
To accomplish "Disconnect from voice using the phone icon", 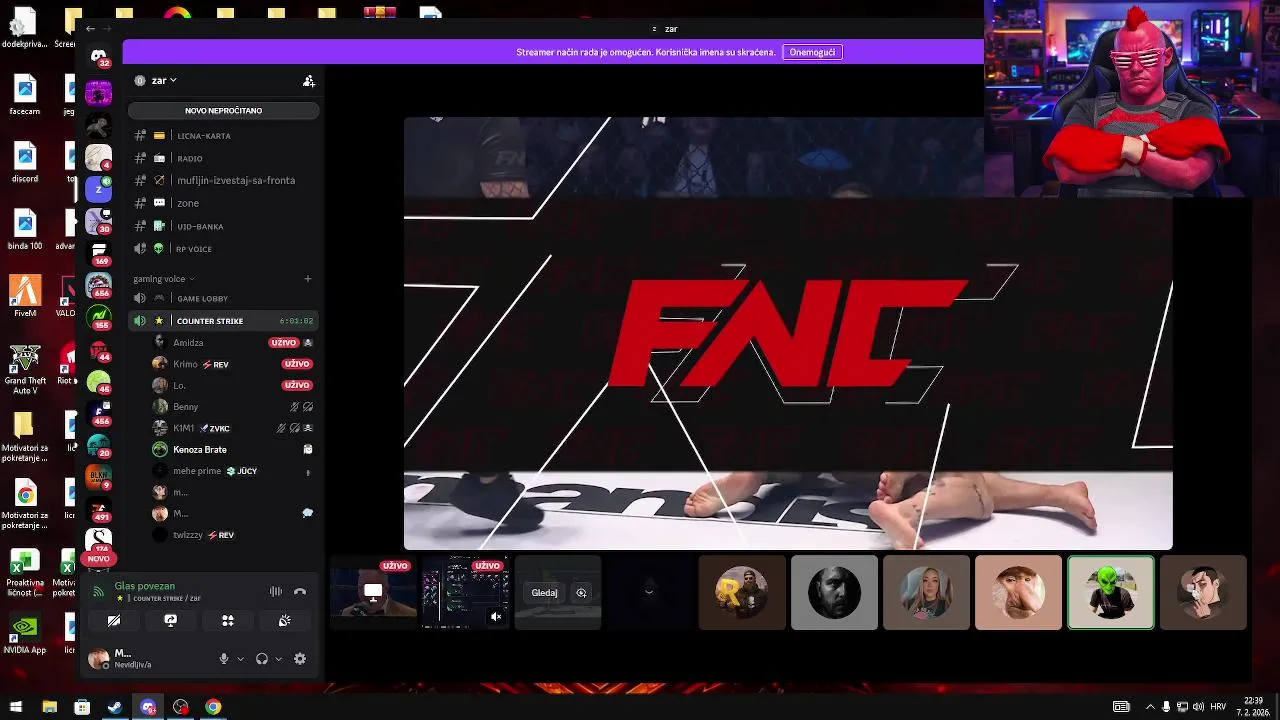I will point(300,592).
